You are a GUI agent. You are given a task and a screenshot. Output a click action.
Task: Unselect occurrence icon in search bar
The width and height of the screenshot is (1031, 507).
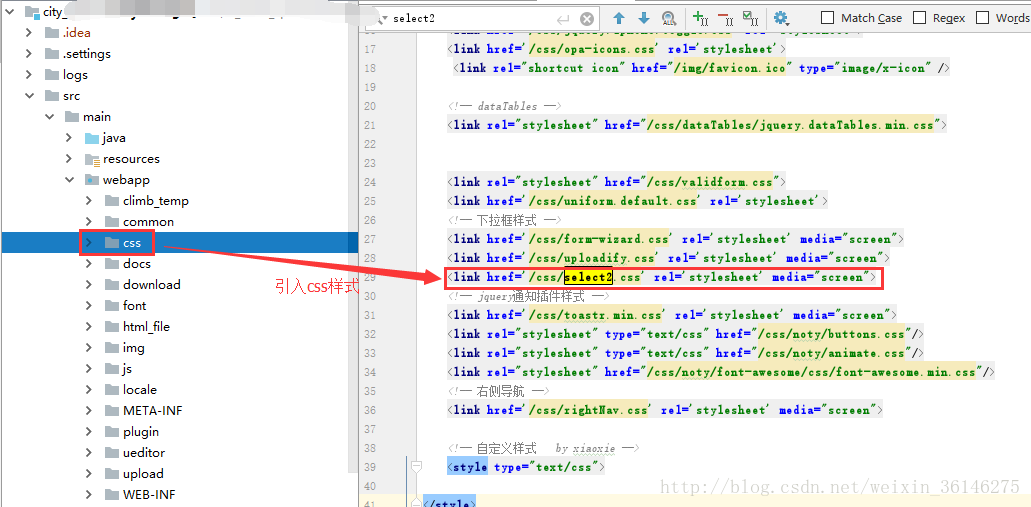tap(724, 18)
